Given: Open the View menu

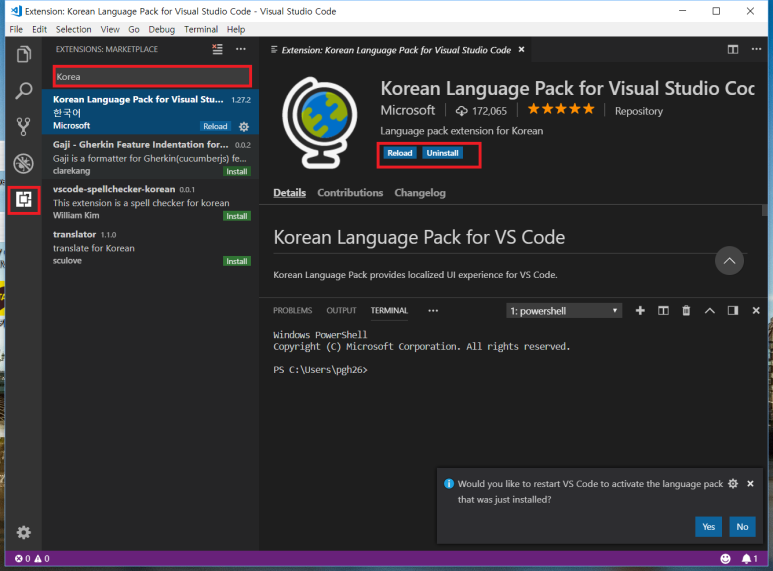Looking at the screenshot, I should point(110,30).
